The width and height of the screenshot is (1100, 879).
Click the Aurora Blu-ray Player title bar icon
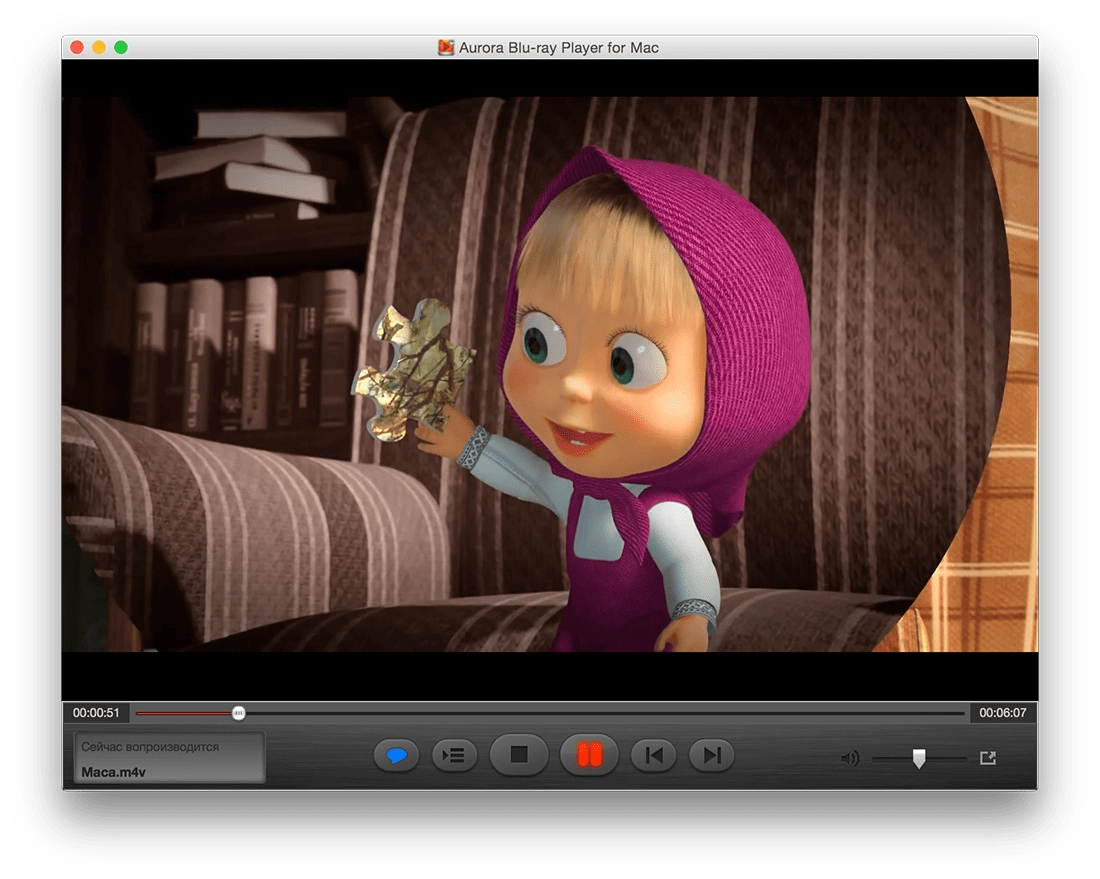445,47
